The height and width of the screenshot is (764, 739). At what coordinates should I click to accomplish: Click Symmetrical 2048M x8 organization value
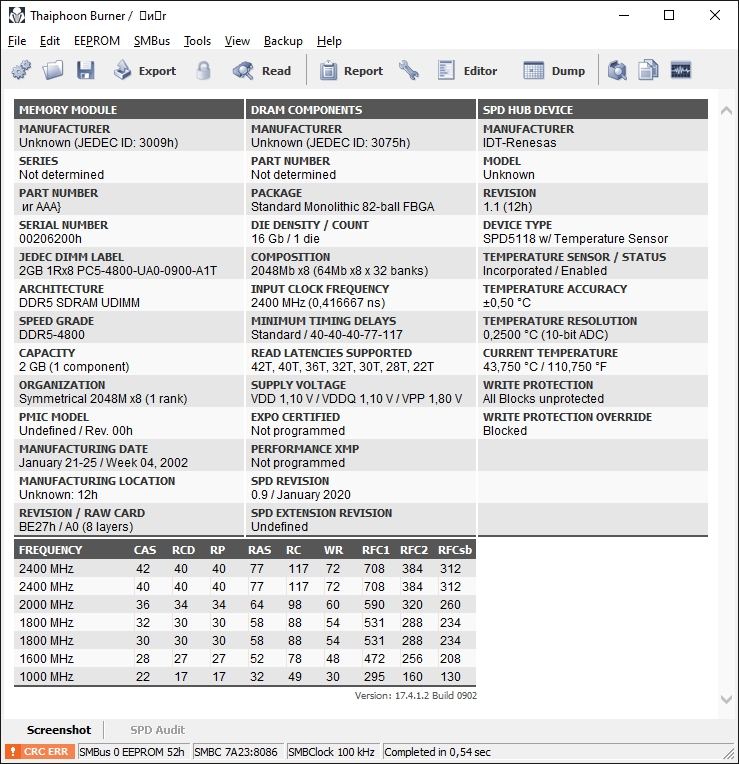(103, 399)
